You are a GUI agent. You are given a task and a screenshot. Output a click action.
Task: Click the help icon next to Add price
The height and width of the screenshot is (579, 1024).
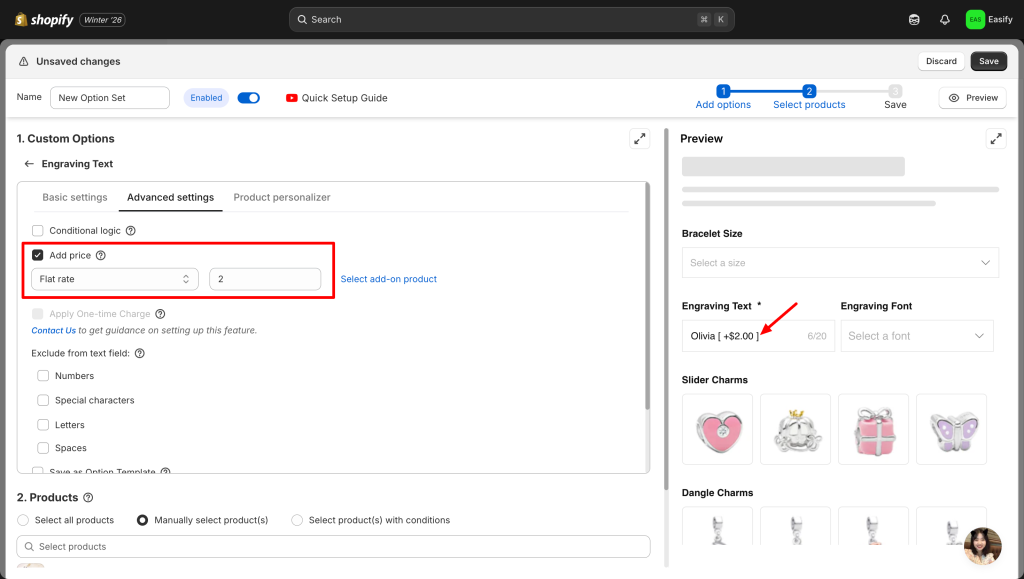pyautogui.click(x=100, y=256)
